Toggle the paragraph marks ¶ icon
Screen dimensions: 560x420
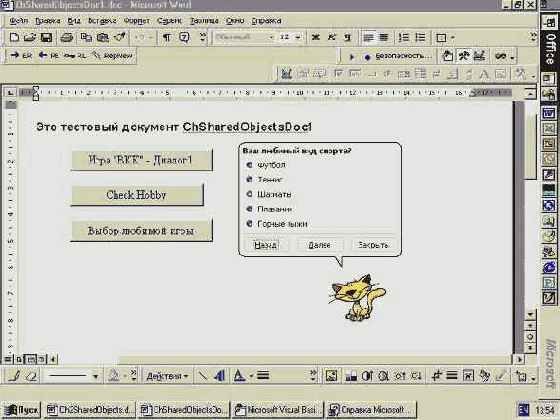167,37
